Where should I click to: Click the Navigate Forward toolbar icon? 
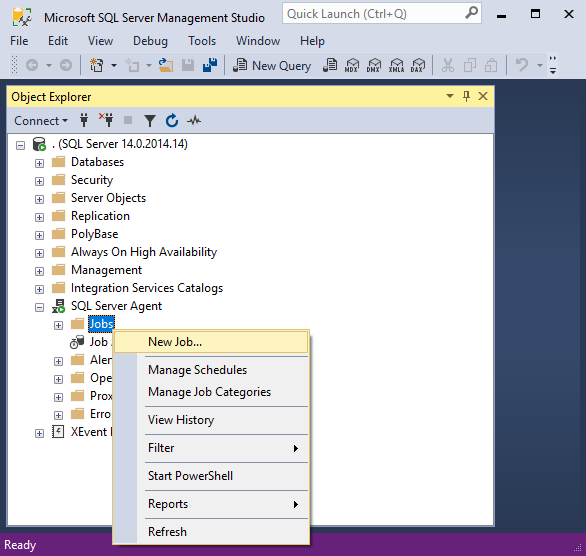click(66, 65)
